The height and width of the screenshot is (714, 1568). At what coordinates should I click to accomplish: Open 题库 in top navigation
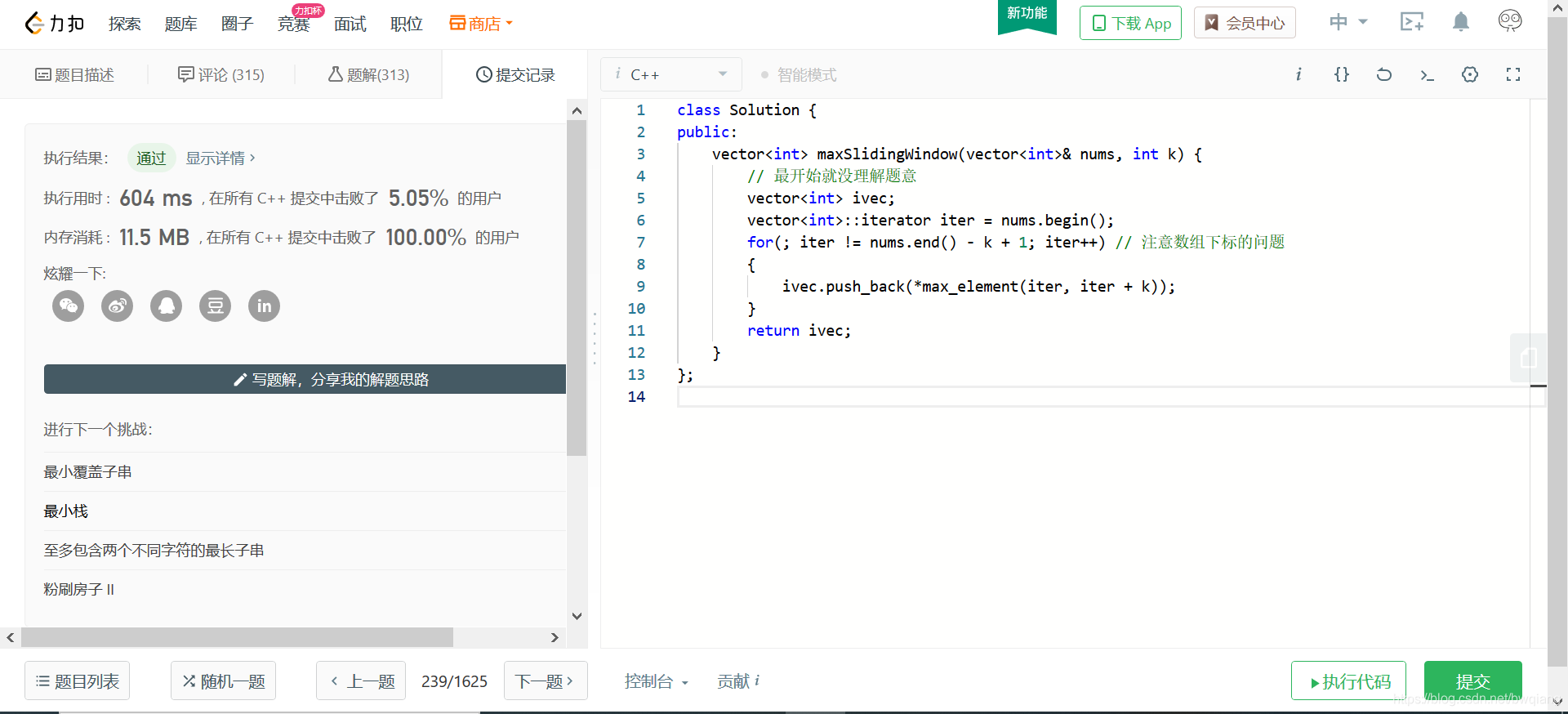pos(181,24)
